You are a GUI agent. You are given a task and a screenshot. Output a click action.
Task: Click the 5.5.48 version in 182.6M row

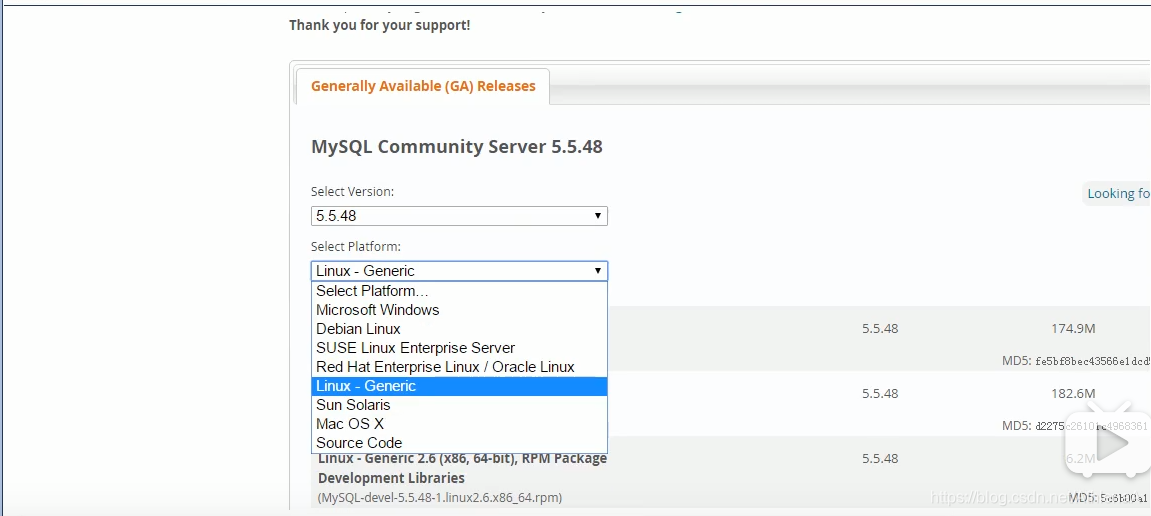click(880, 393)
